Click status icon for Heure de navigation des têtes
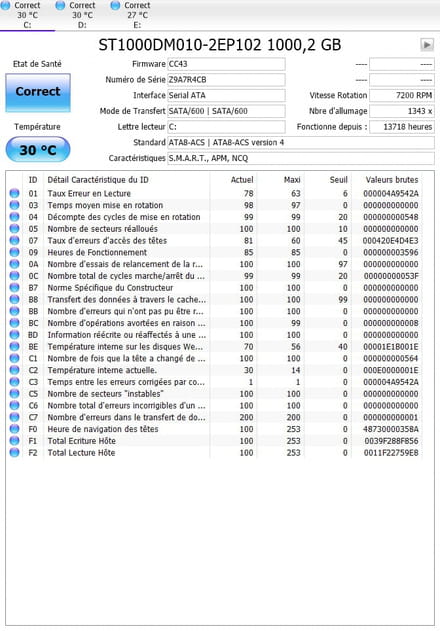This screenshot has height=631, width=440. click(x=14, y=429)
